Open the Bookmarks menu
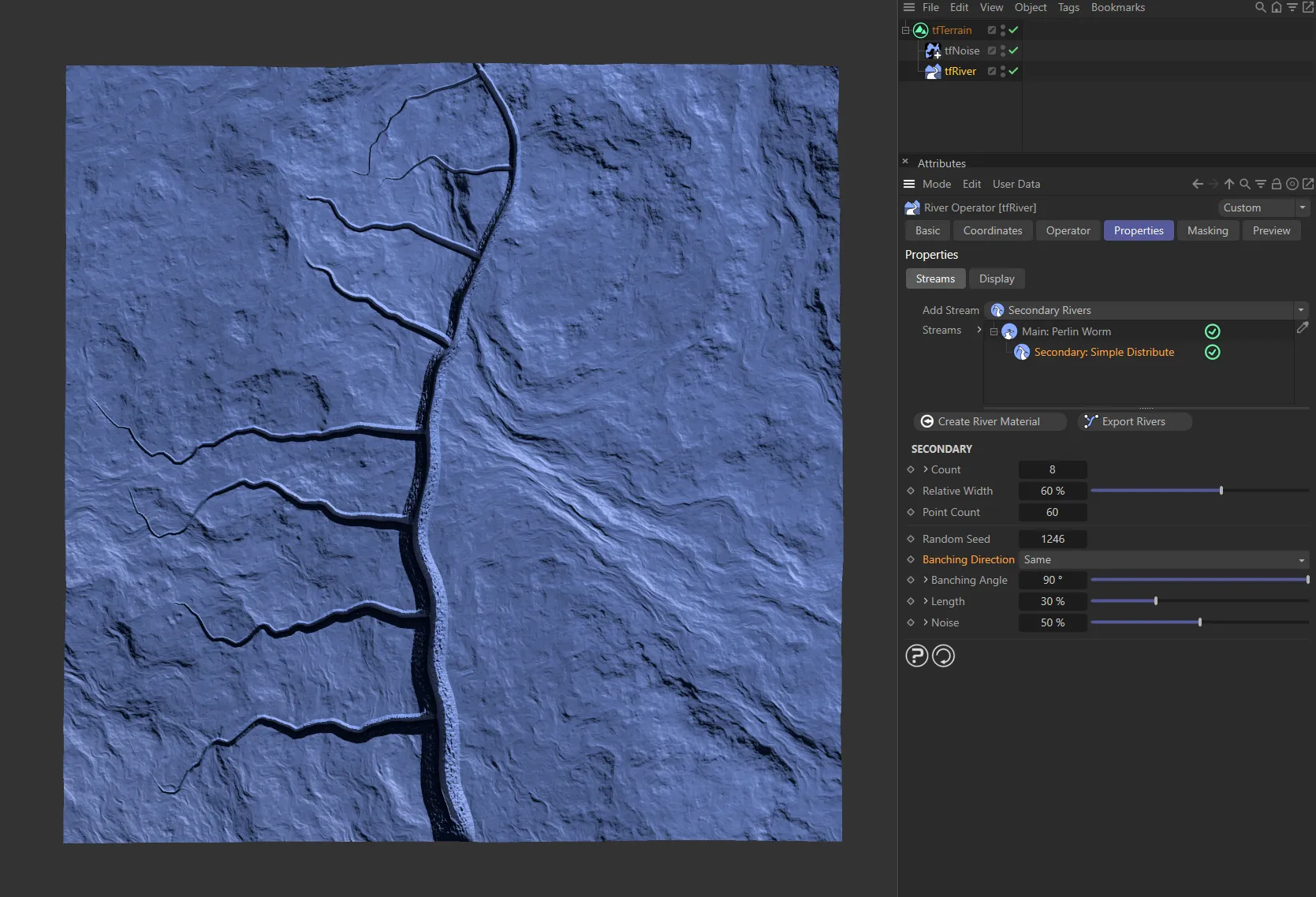 pos(1117,7)
